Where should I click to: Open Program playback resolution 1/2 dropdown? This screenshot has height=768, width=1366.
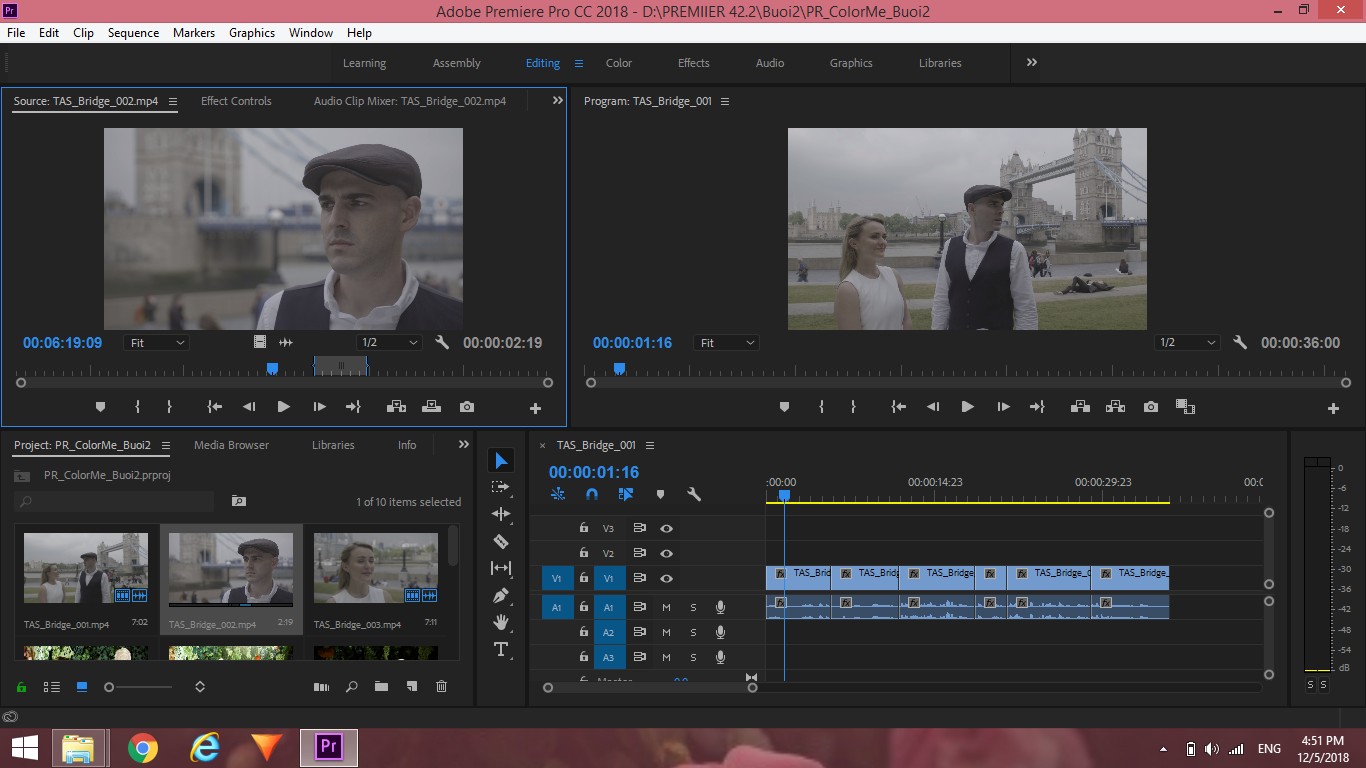1186,342
